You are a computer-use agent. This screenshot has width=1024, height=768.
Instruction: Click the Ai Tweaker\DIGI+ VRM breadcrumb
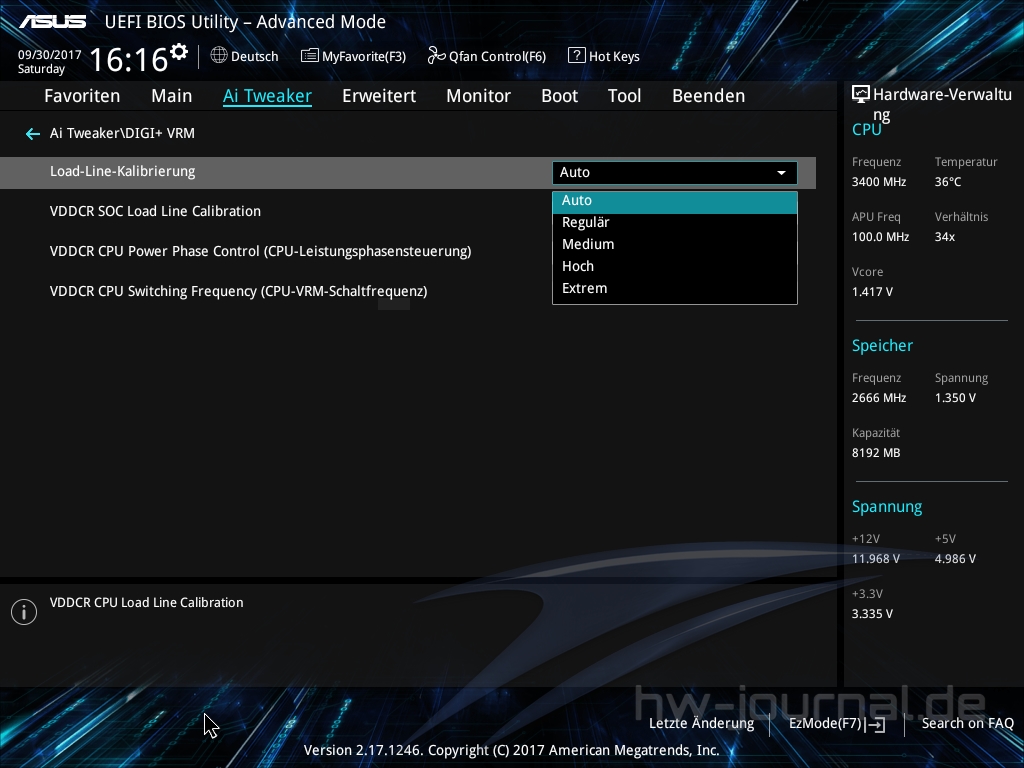tap(122, 133)
